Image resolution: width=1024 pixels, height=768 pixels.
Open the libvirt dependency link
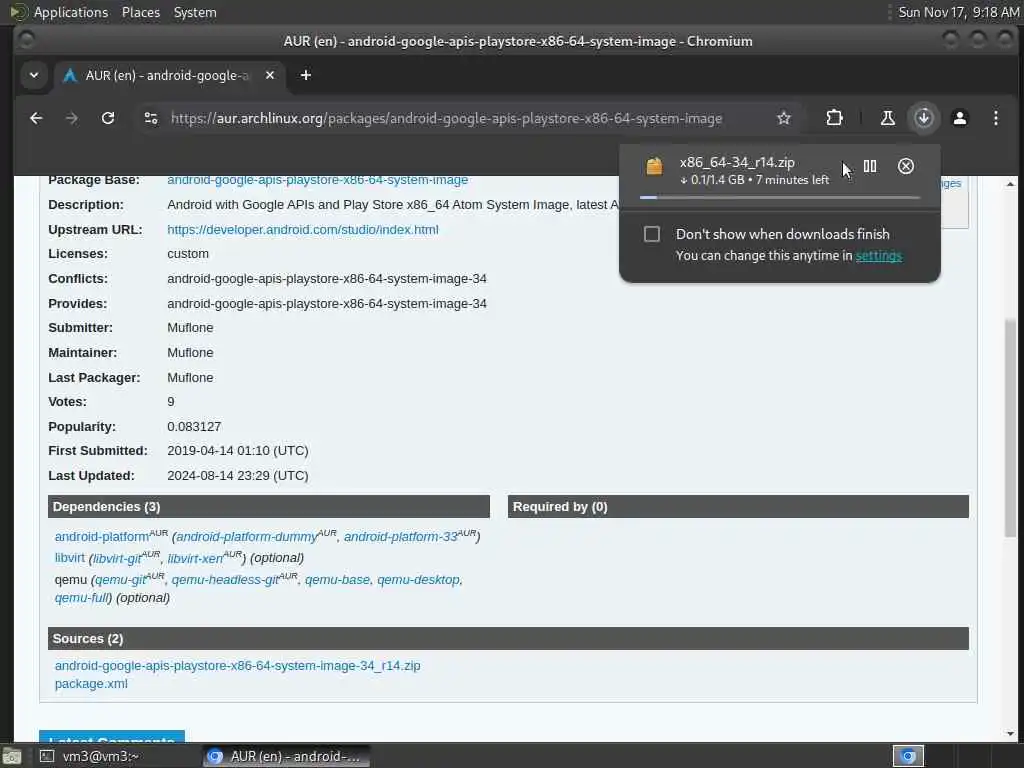coord(69,558)
